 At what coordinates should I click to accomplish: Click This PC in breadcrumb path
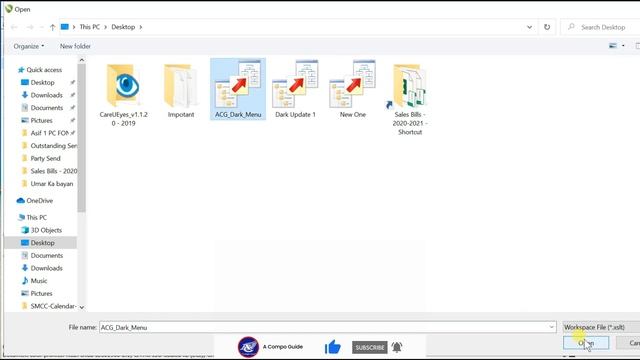click(90, 27)
